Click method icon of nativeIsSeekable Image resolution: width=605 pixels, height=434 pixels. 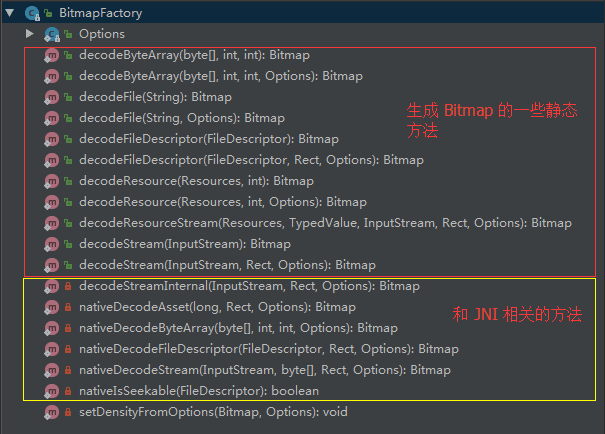(x=51, y=391)
